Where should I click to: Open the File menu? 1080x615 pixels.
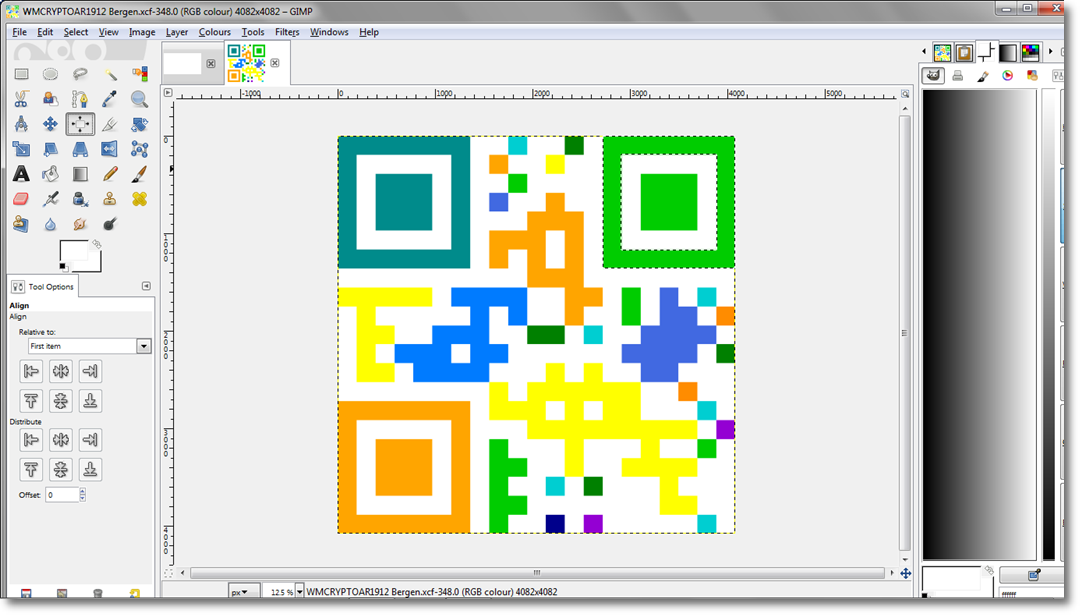tap(19, 32)
